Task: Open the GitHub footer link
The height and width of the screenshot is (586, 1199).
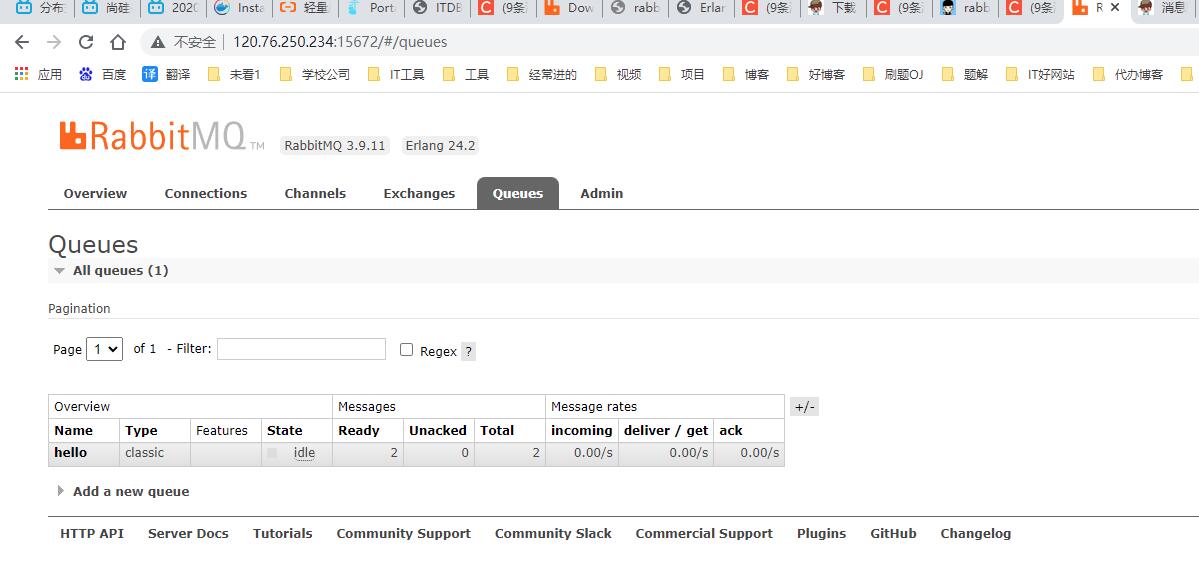Action: pyautogui.click(x=893, y=534)
